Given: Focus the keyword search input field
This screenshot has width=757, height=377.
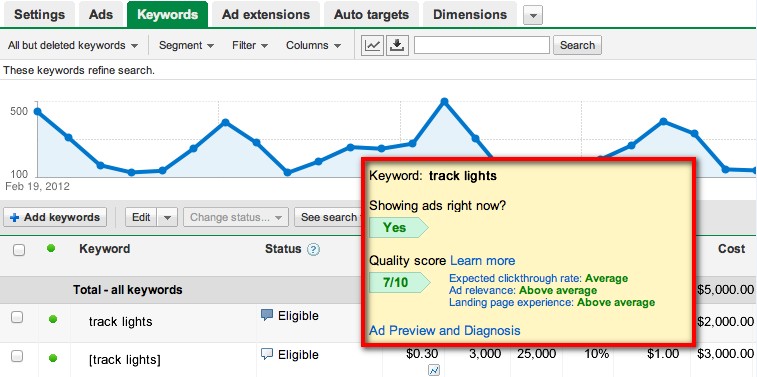Looking at the screenshot, I should [482, 45].
